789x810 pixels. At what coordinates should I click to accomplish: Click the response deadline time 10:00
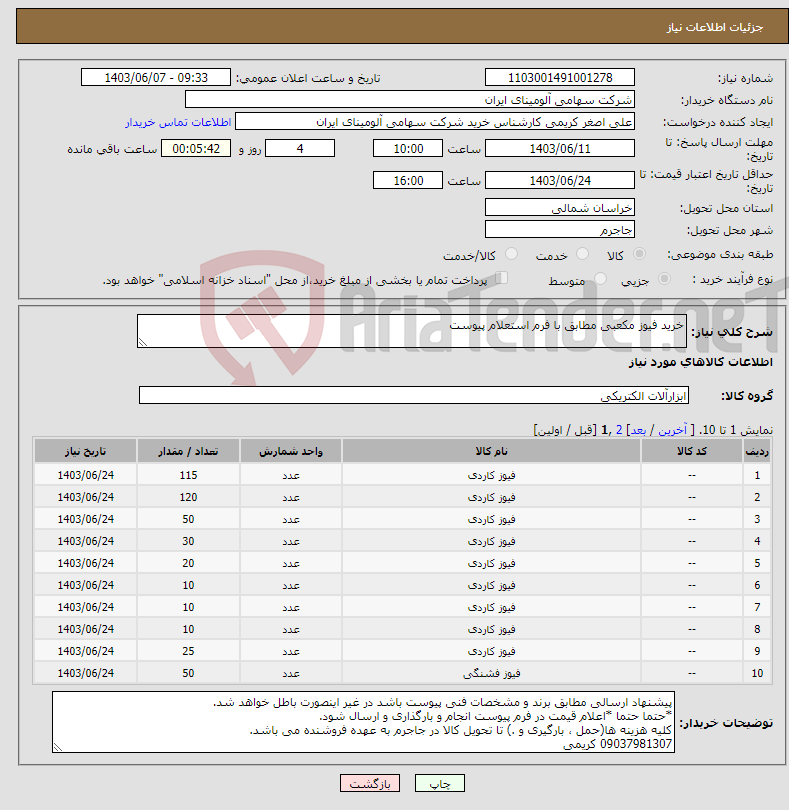(408, 149)
